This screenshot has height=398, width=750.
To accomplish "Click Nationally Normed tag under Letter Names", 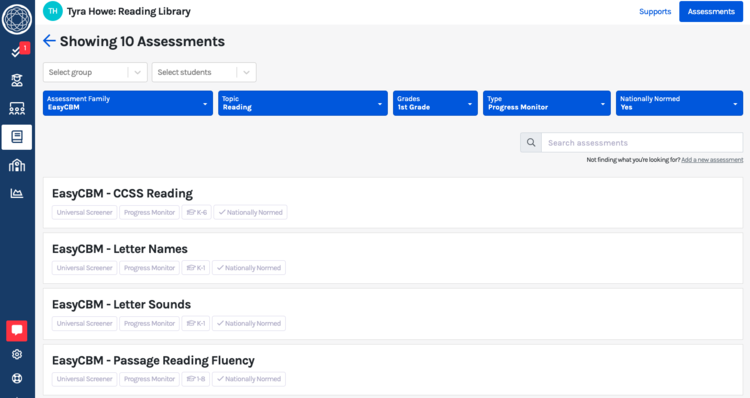I will point(249,268).
